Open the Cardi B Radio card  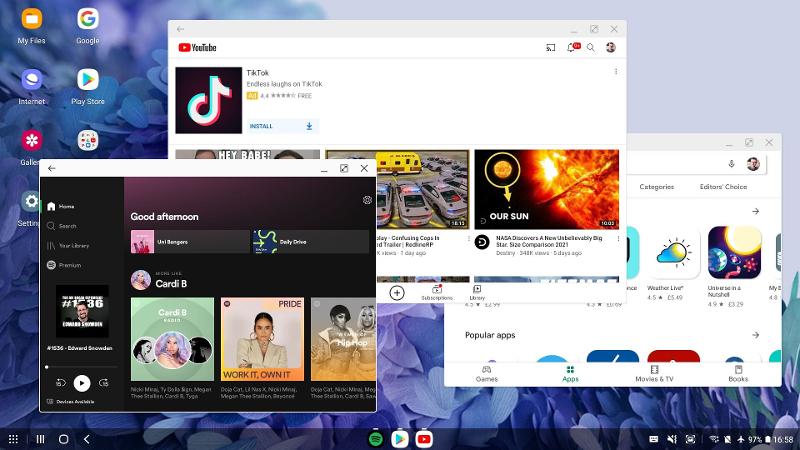click(x=172, y=339)
